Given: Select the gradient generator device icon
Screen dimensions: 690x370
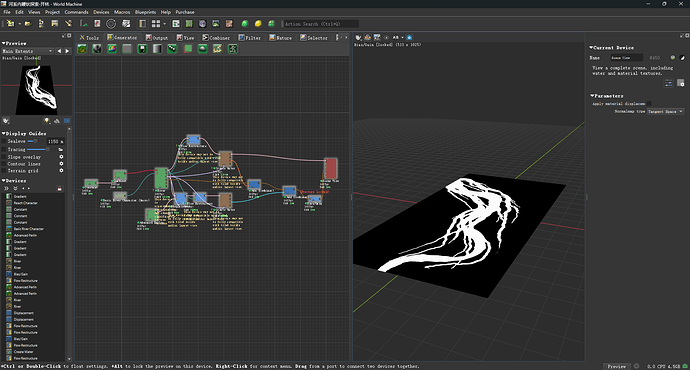Looking at the screenshot, I should pyautogui.click(x=157, y=49).
